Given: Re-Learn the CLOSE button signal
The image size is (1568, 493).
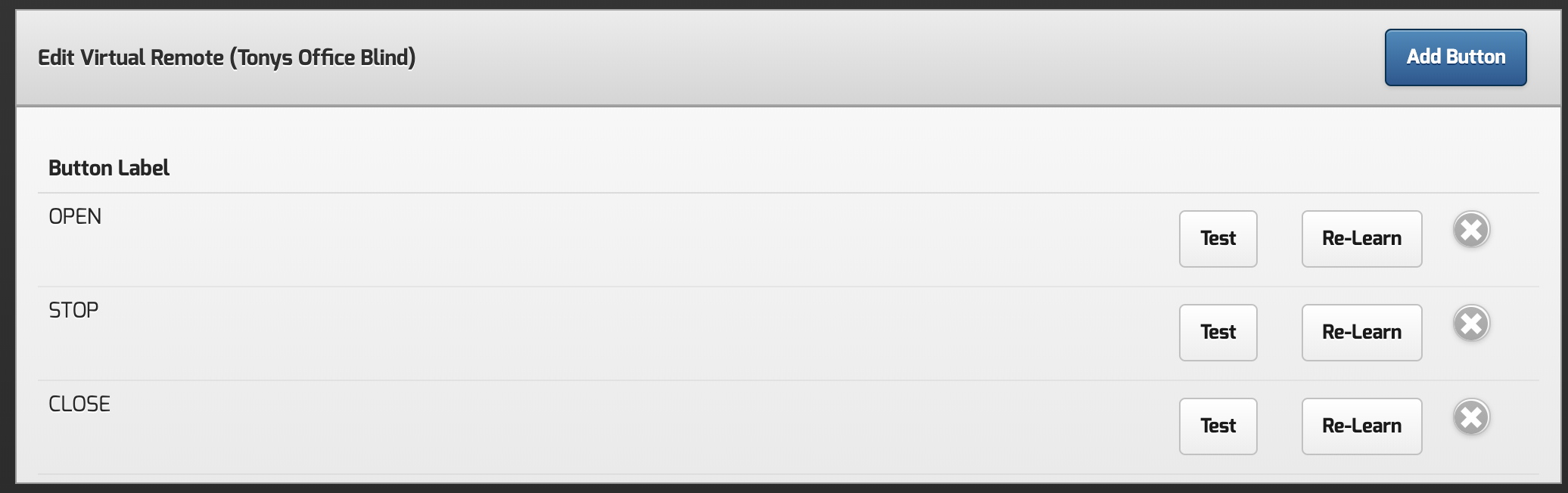Looking at the screenshot, I should (1361, 426).
